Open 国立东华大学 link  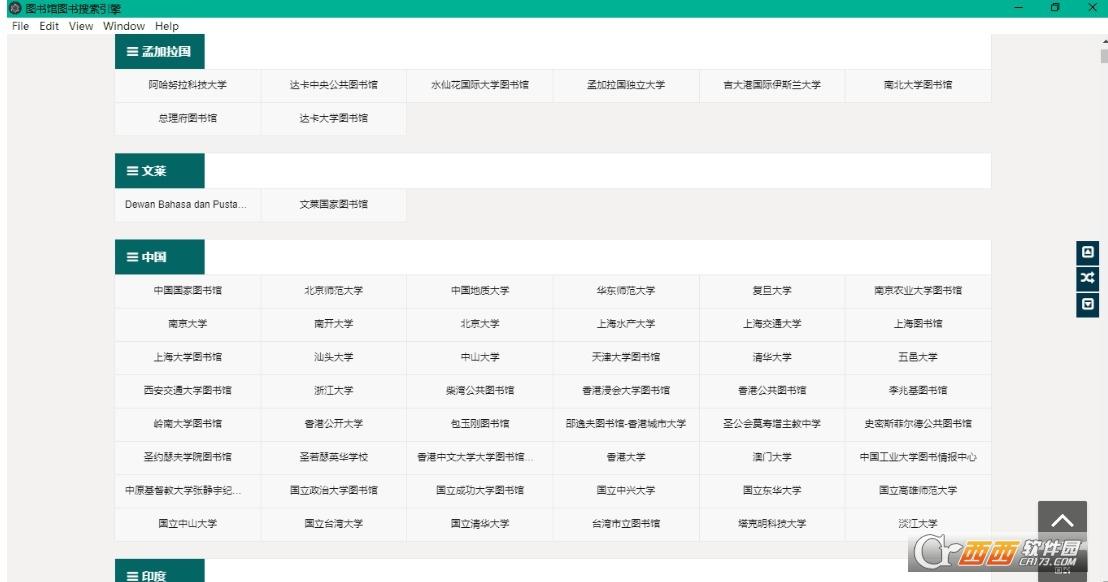point(772,490)
